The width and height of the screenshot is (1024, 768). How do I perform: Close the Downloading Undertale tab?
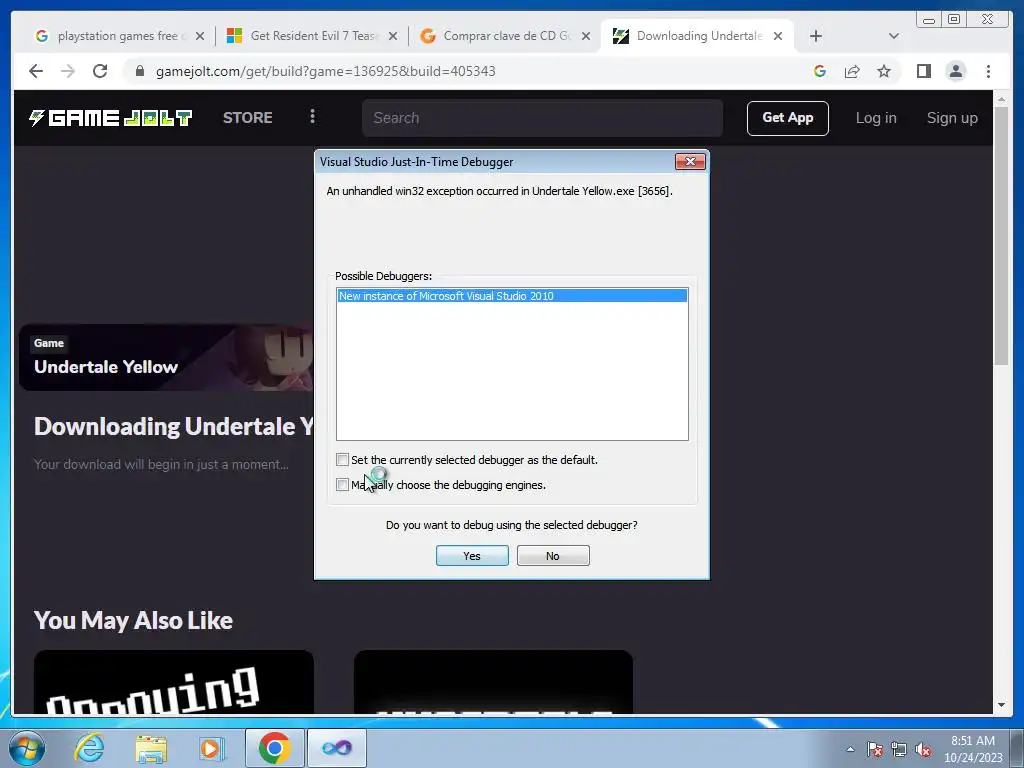(x=778, y=36)
